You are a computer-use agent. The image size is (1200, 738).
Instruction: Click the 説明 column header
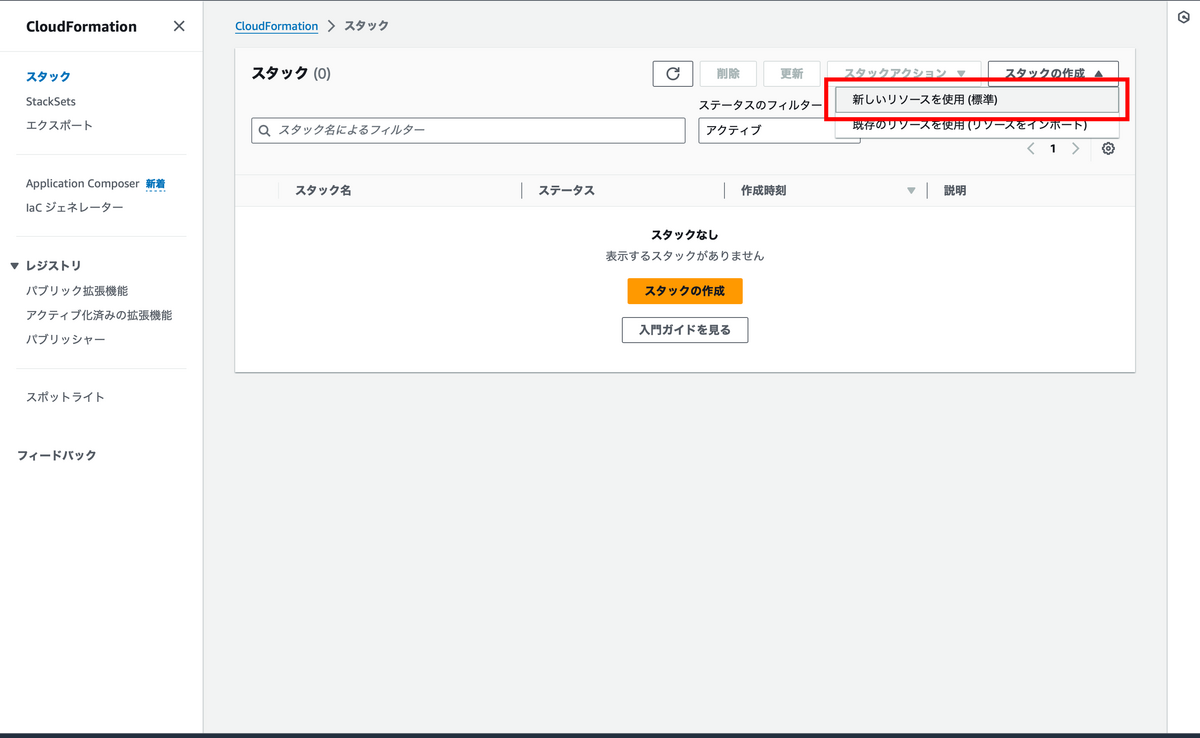click(955, 191)
